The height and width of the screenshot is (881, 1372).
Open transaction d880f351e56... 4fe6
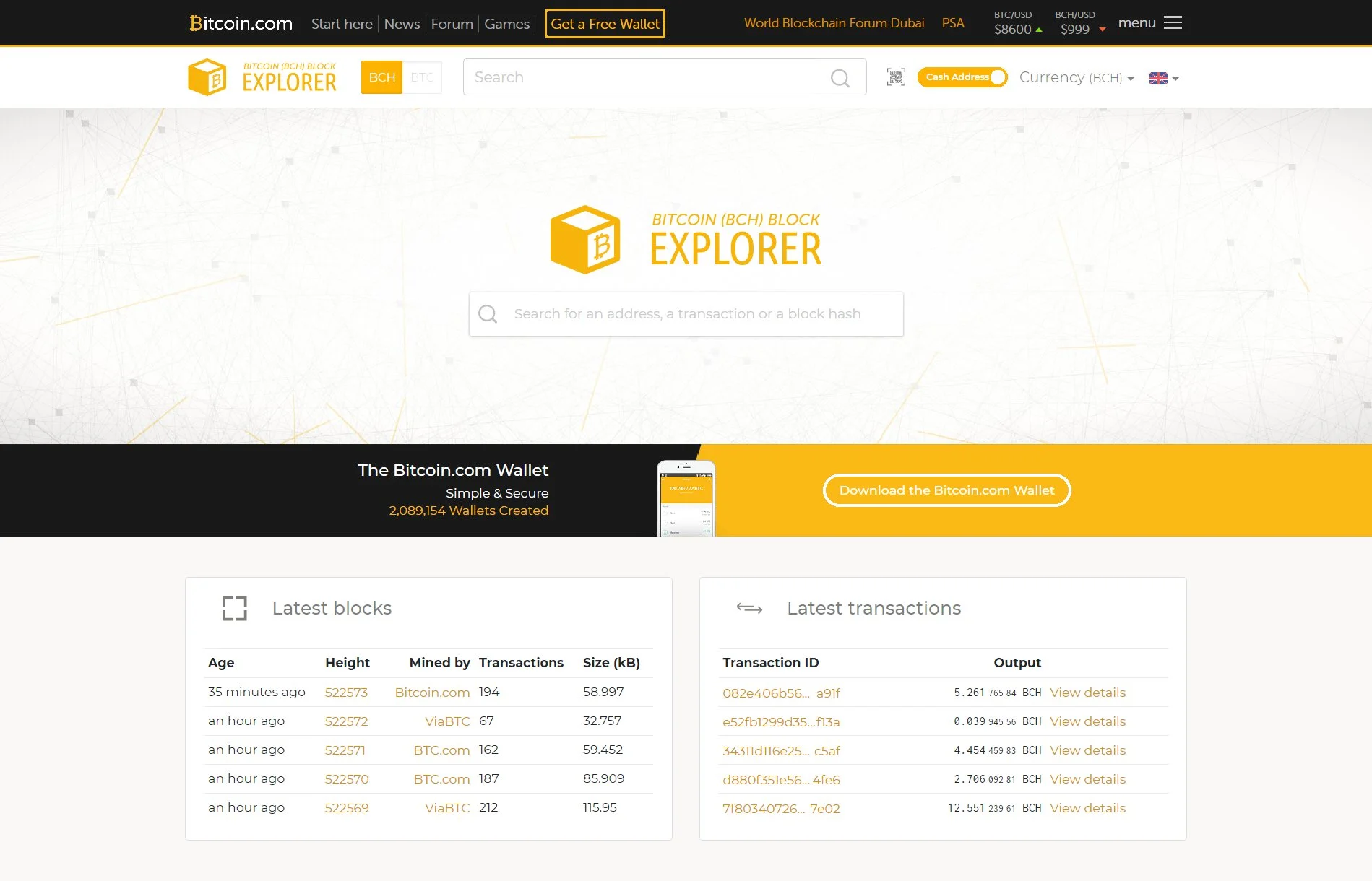pos(781,780)
